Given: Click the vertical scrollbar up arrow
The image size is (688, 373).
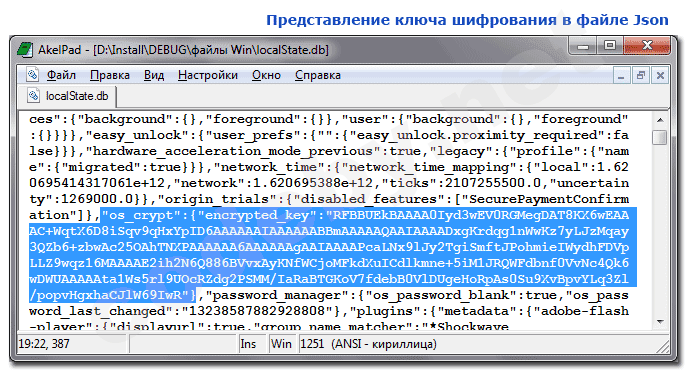Looking at the screenshot, I should coord(660,120).
